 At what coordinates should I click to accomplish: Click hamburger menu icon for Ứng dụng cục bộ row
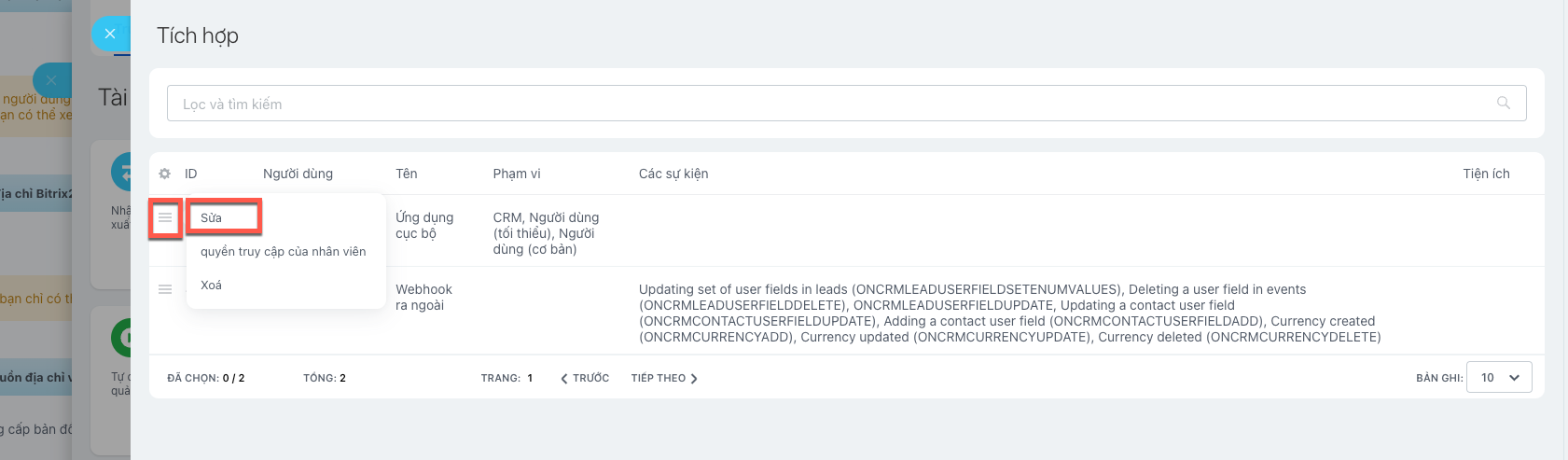tap(165, 218)
